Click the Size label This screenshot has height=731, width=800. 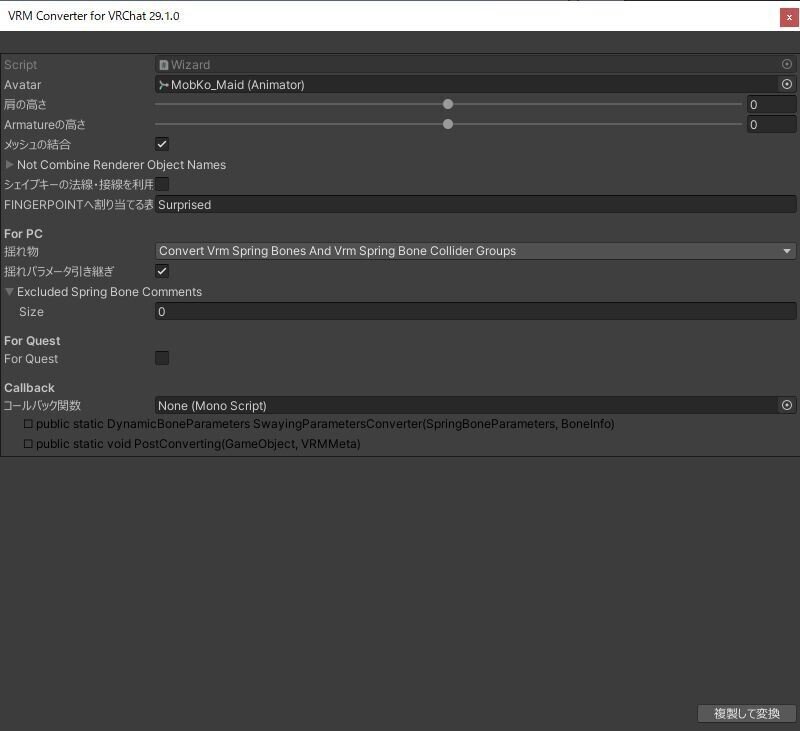(31, 312)
